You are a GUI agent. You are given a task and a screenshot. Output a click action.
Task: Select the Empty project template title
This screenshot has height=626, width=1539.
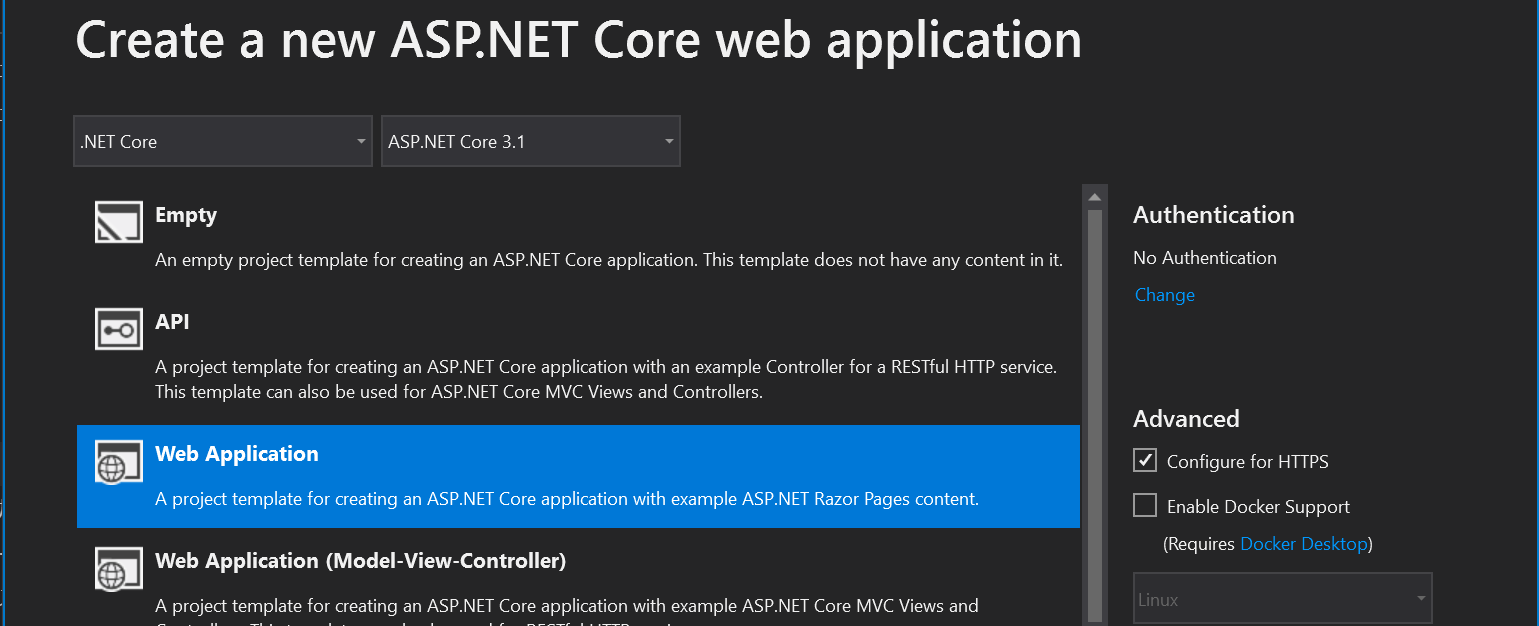pos(186,215)
